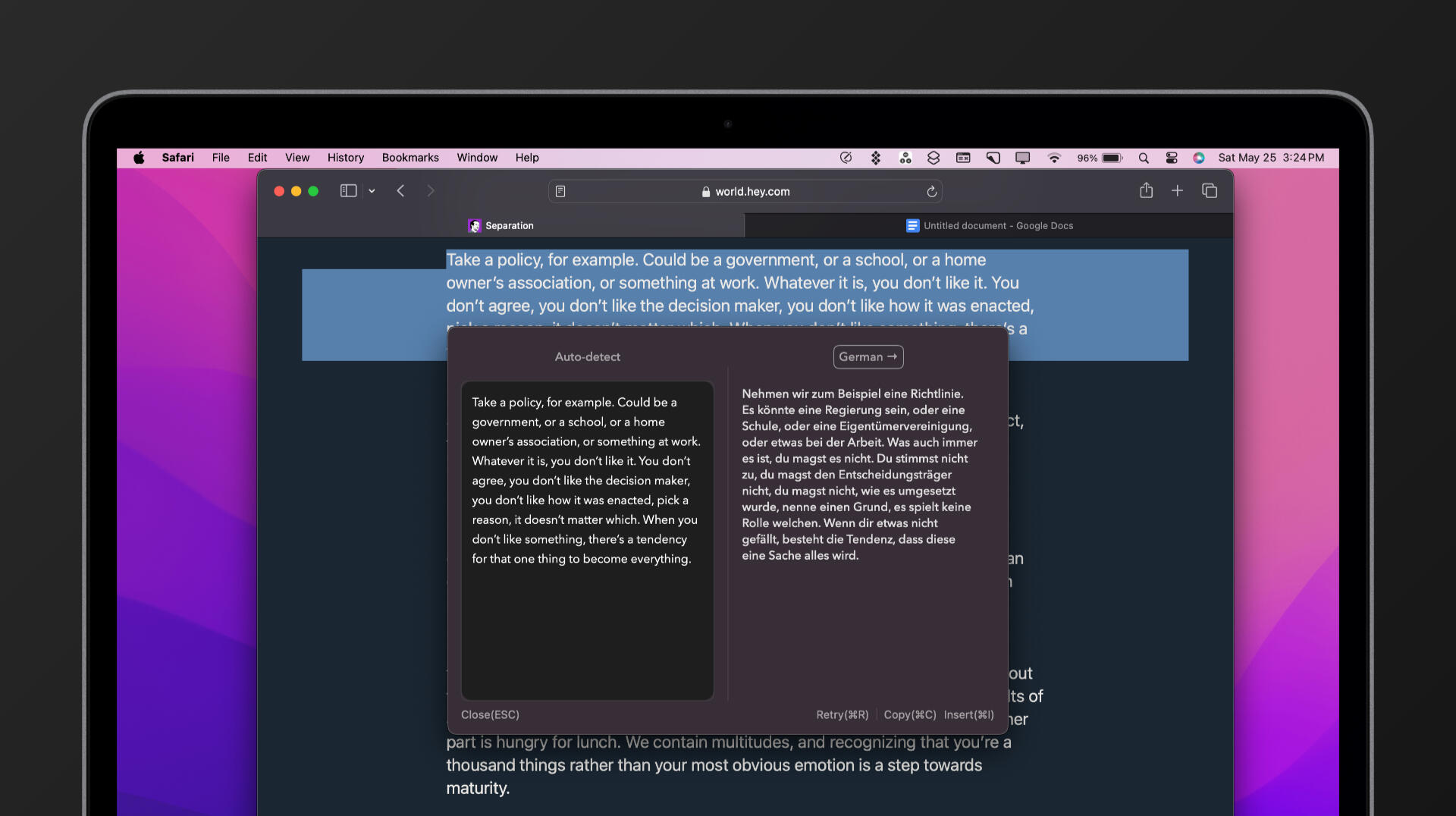Screen dimensions: 1456x816
Task: Toggle the Safari sidebar icon
Action: 348,191
